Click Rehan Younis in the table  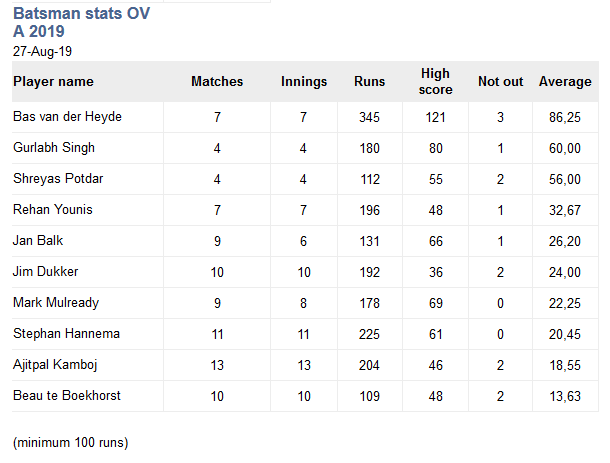[x=53, y=209]
